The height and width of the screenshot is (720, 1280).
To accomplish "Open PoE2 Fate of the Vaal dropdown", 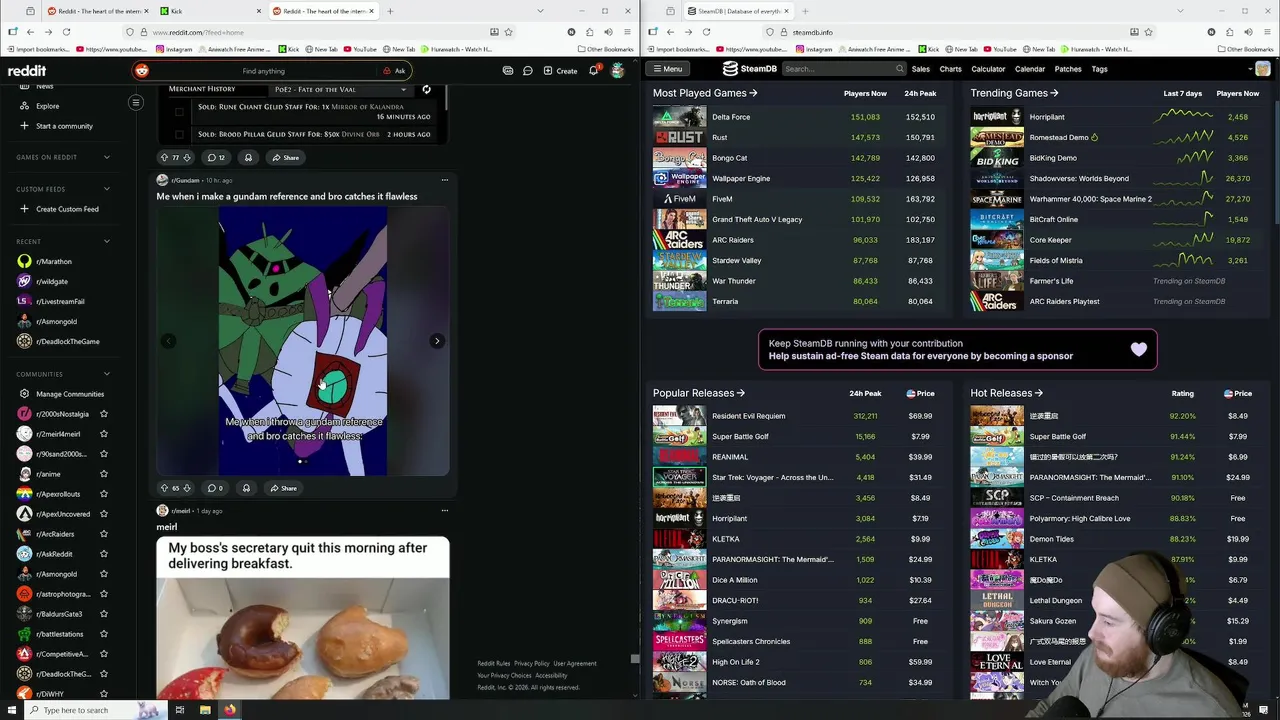I will 339,89.
